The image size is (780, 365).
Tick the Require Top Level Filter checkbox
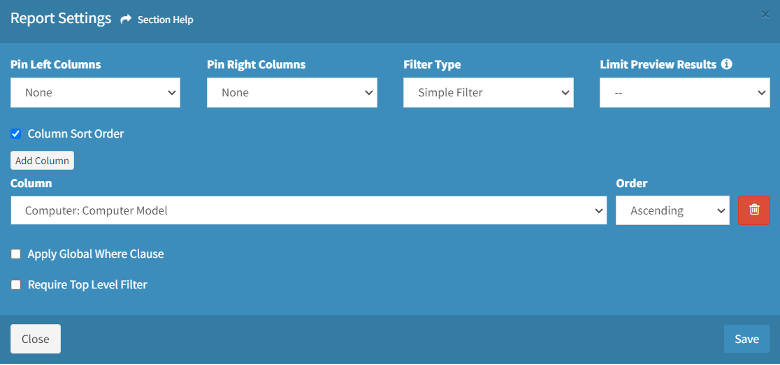pyautogui.click(x=16, y=285)
